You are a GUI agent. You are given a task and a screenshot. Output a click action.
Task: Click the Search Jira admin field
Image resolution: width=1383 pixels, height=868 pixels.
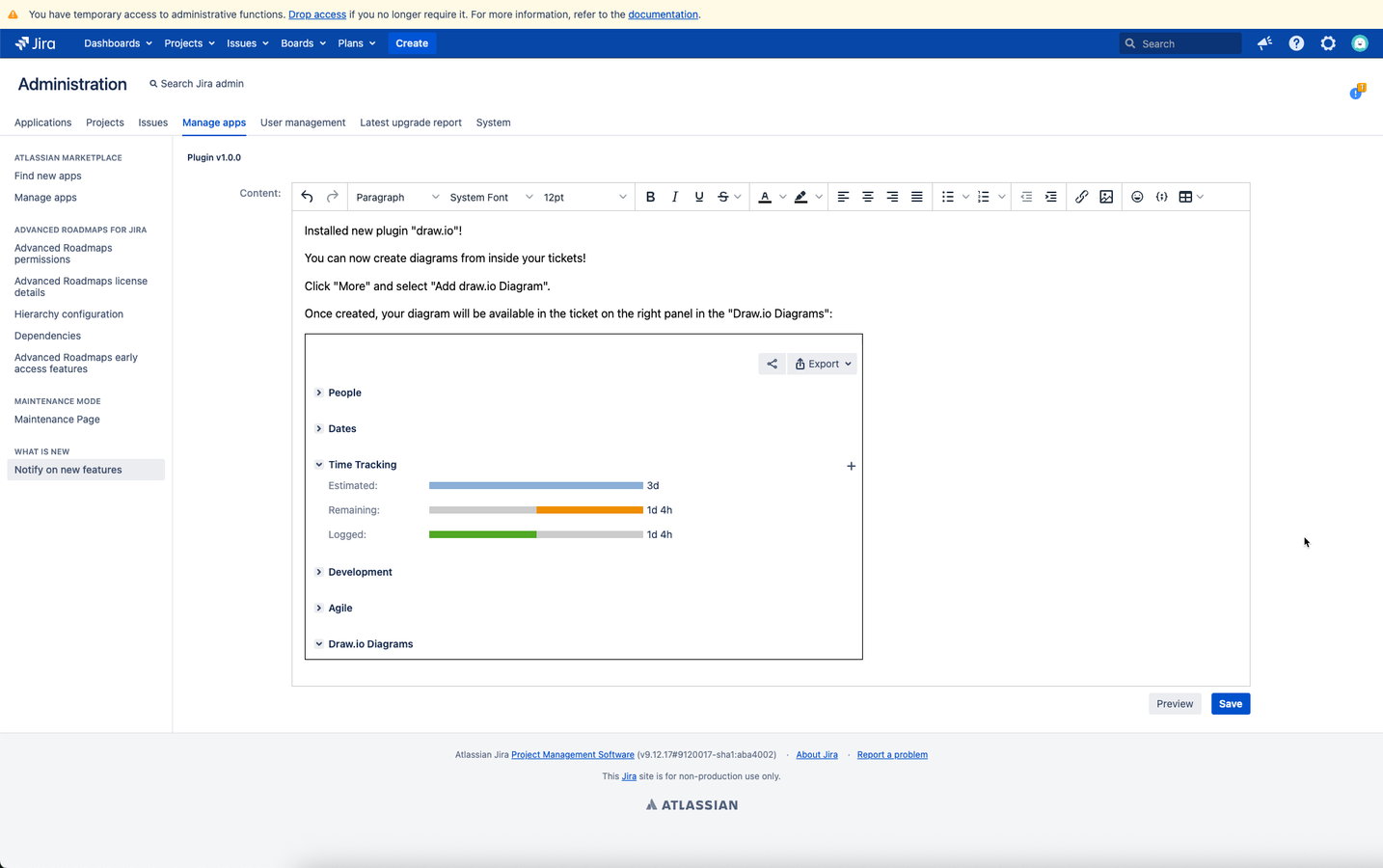click(198, 84)
